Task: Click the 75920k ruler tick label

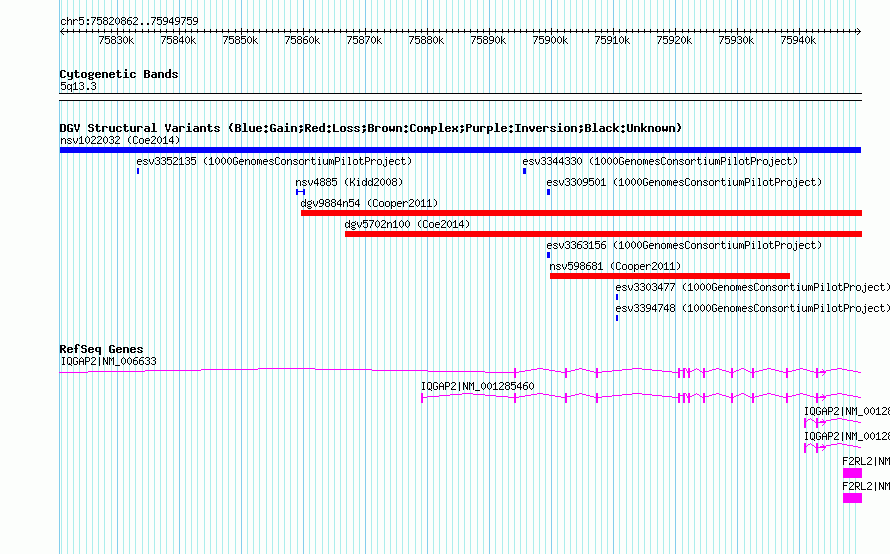Action: point(674,40)
